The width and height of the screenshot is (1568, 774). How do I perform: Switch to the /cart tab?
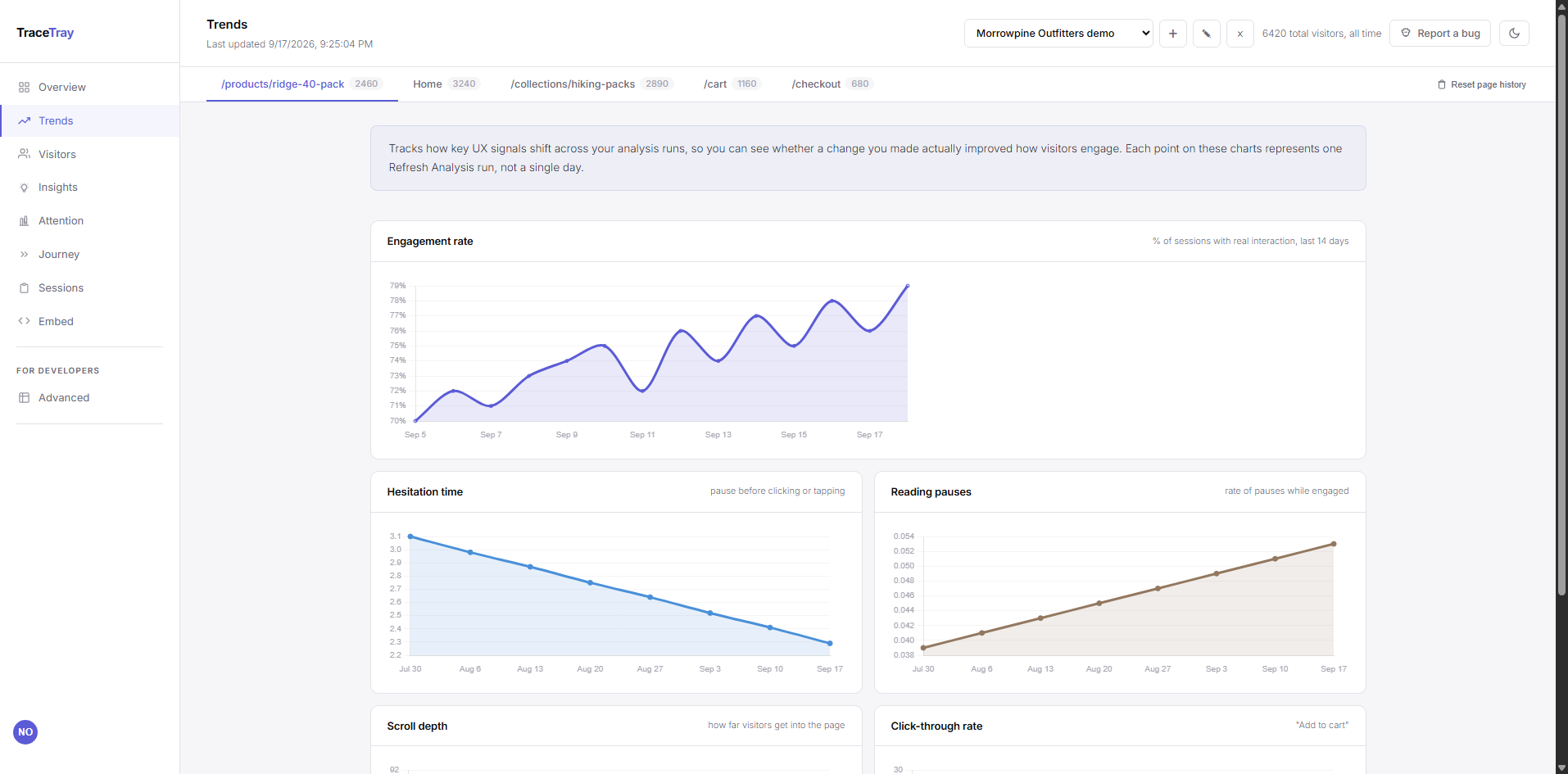pos(732,84)
